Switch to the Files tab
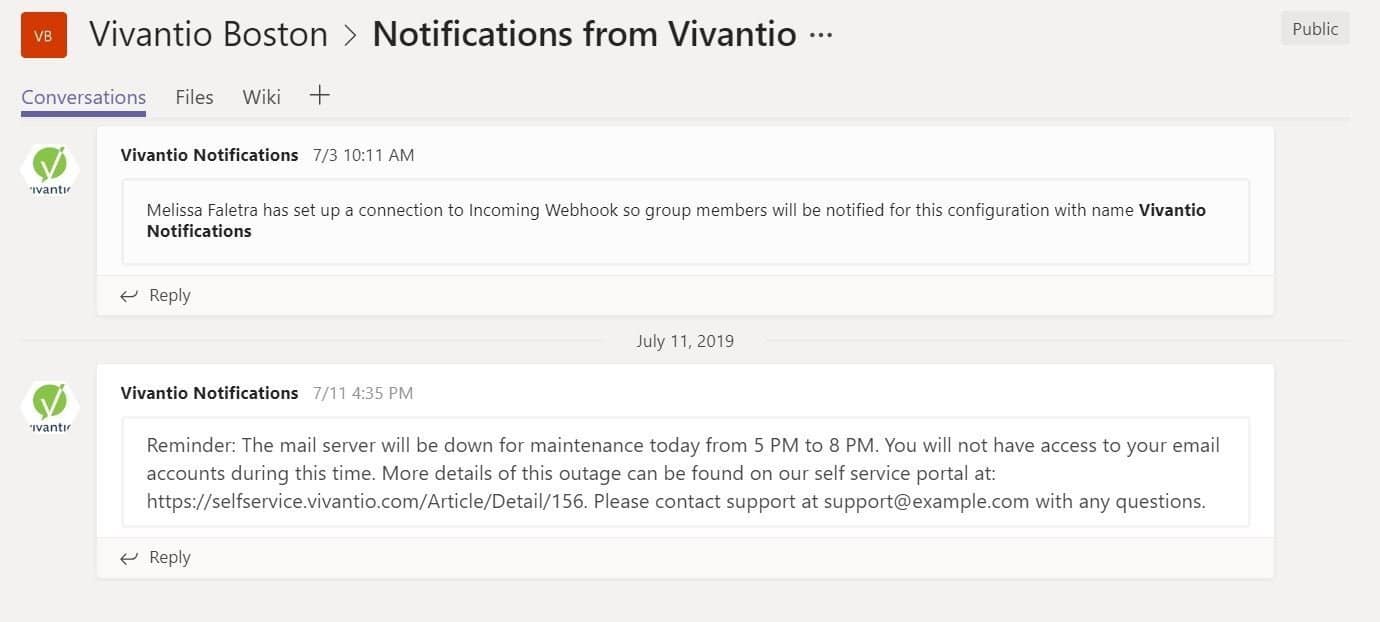Image resolution: width=1380 pixels, height=622 pixels. tap(194, 96)
